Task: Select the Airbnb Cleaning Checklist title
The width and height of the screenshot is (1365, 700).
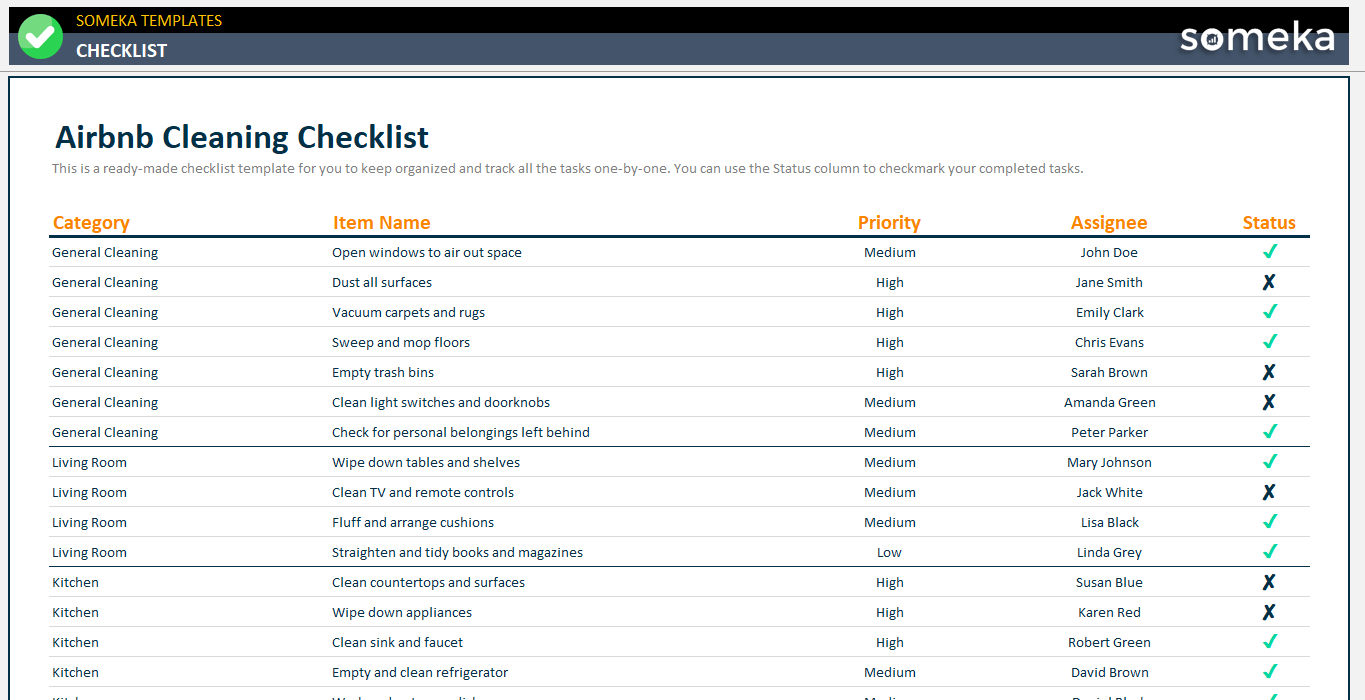Action: [242, 137]
